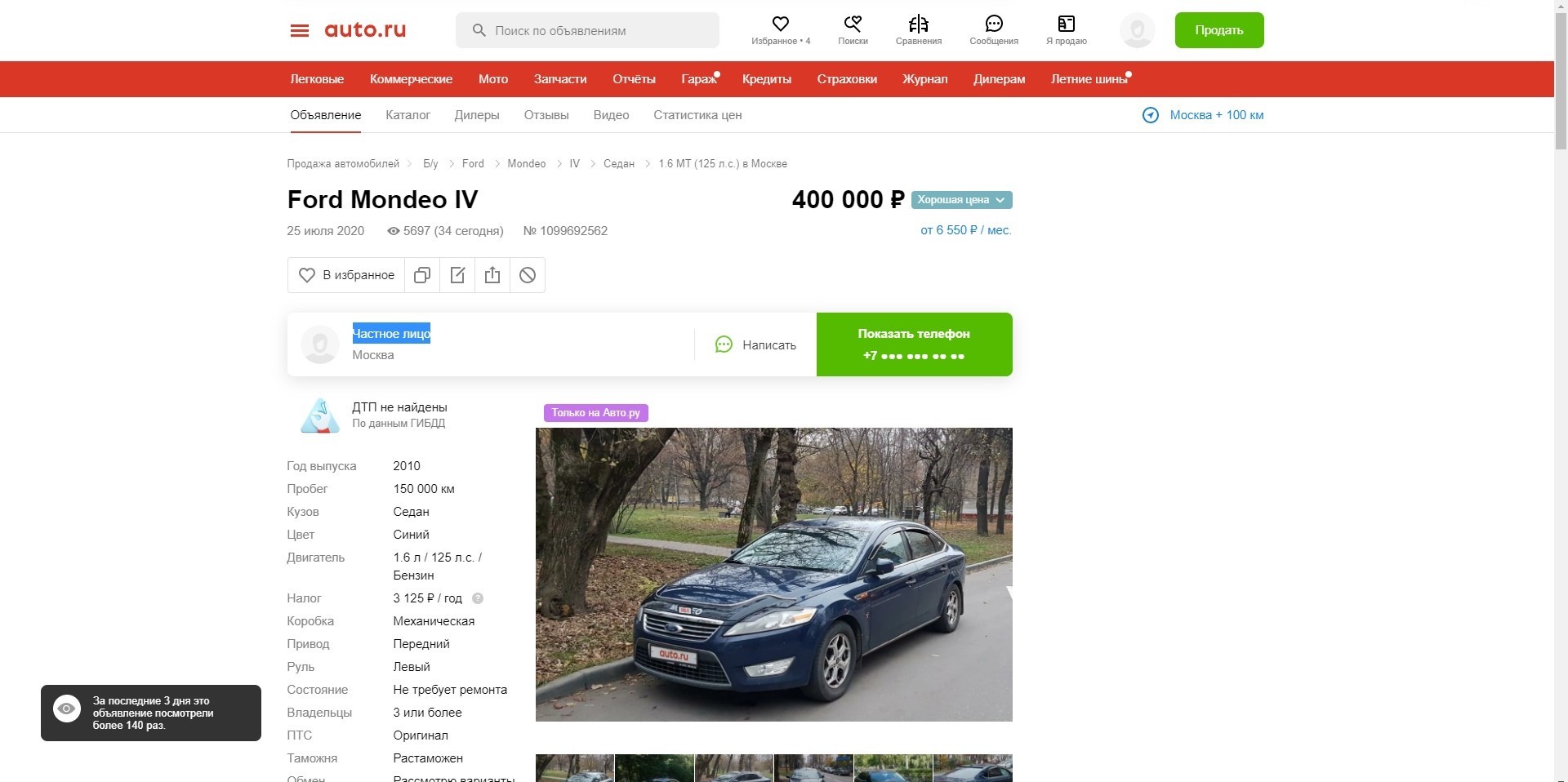This screenshot has width=1568, height=782.
Task: Click ДТП не найдены report link
Action: coord(399,407)
